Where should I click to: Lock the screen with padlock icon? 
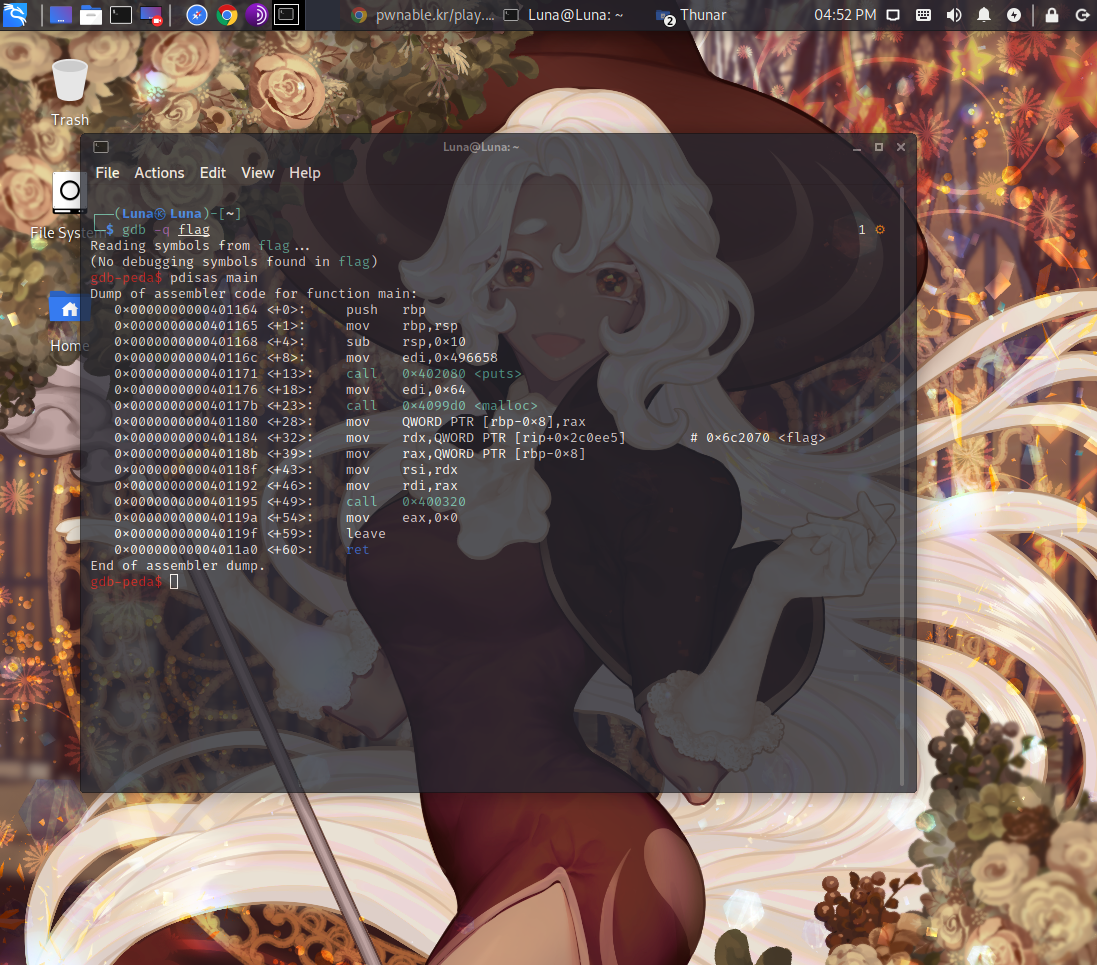pyautogui.click(x=1051, y=15)
